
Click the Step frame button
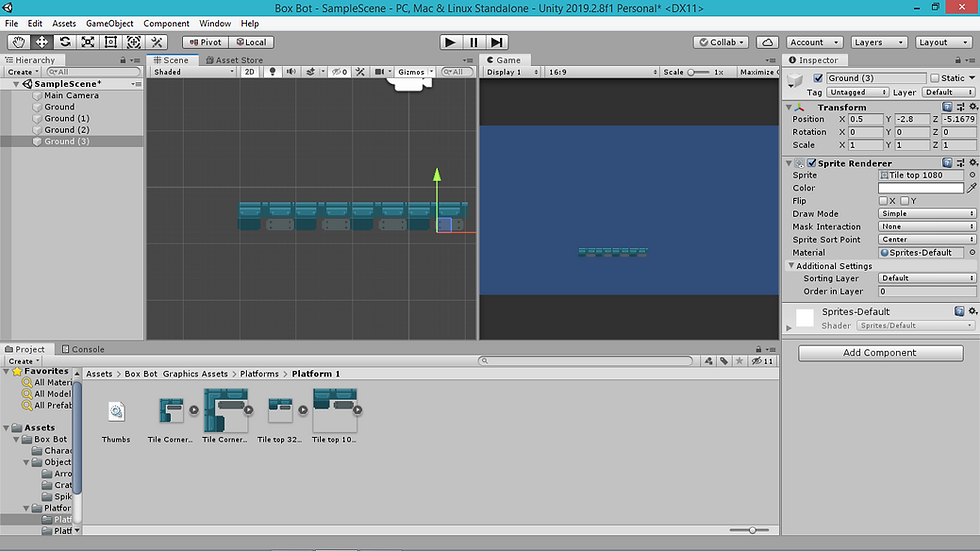(x=497, y=42)
